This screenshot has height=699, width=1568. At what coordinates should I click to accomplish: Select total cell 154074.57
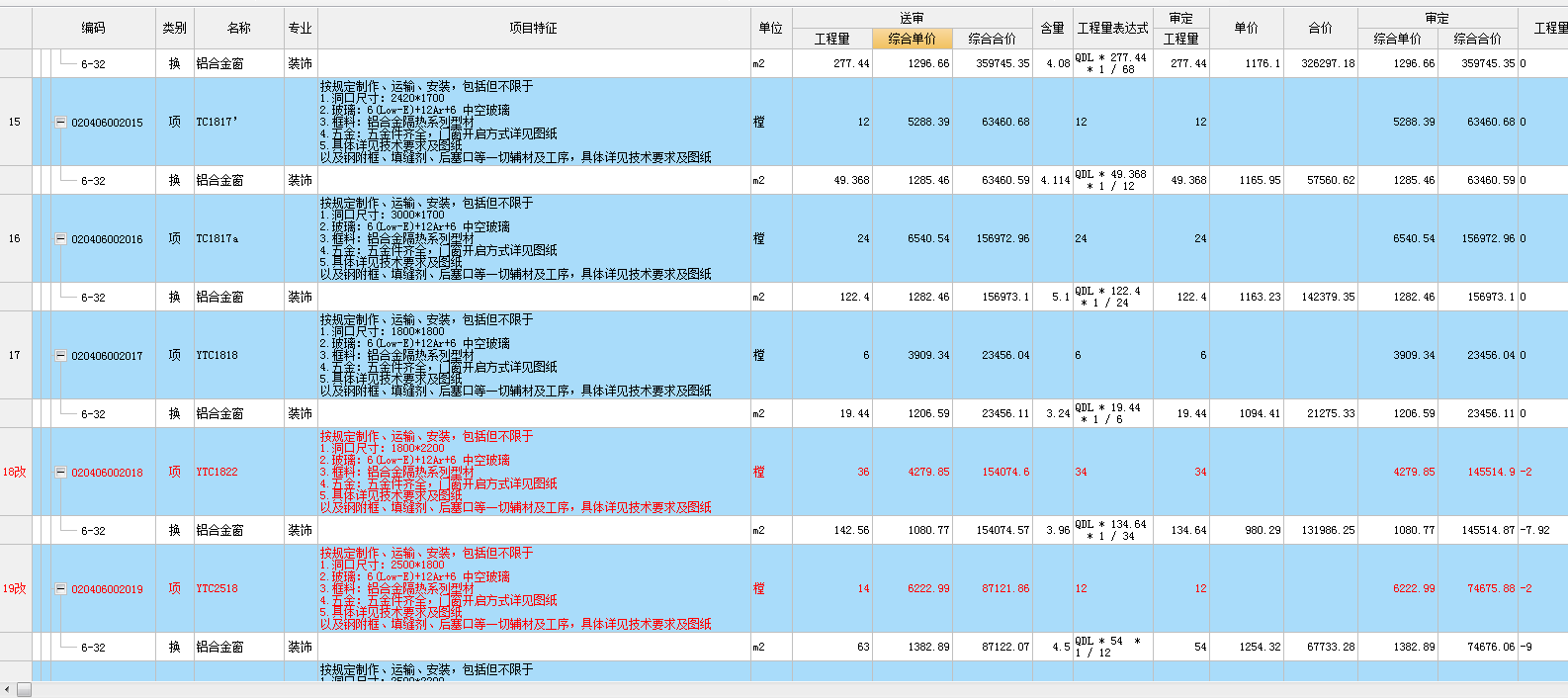point(993,531)
